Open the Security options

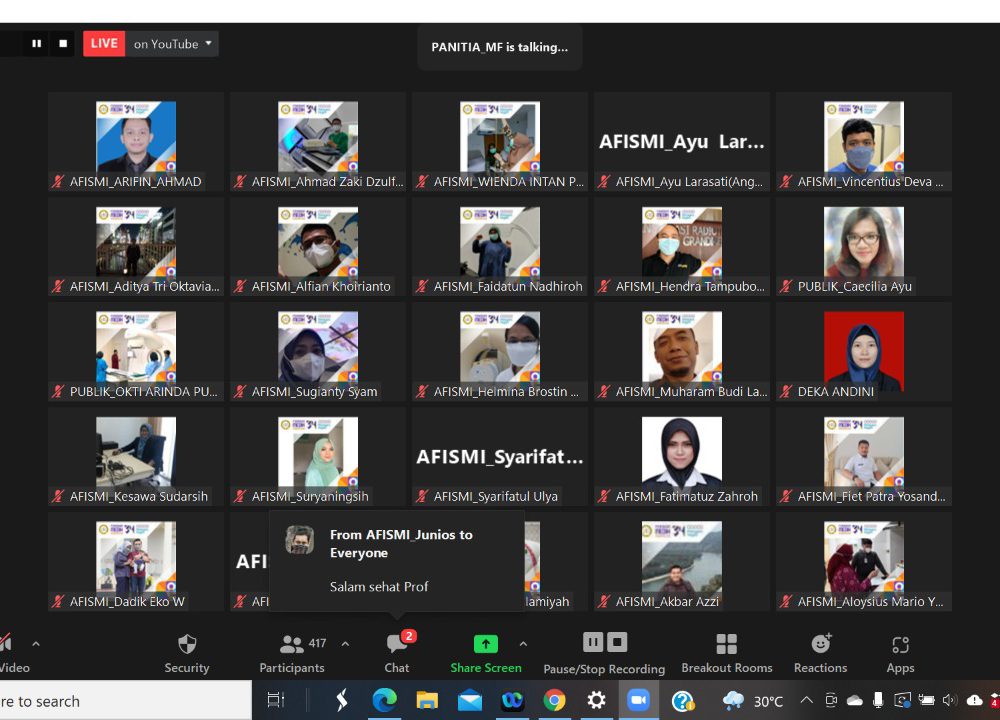click(187, 653)
